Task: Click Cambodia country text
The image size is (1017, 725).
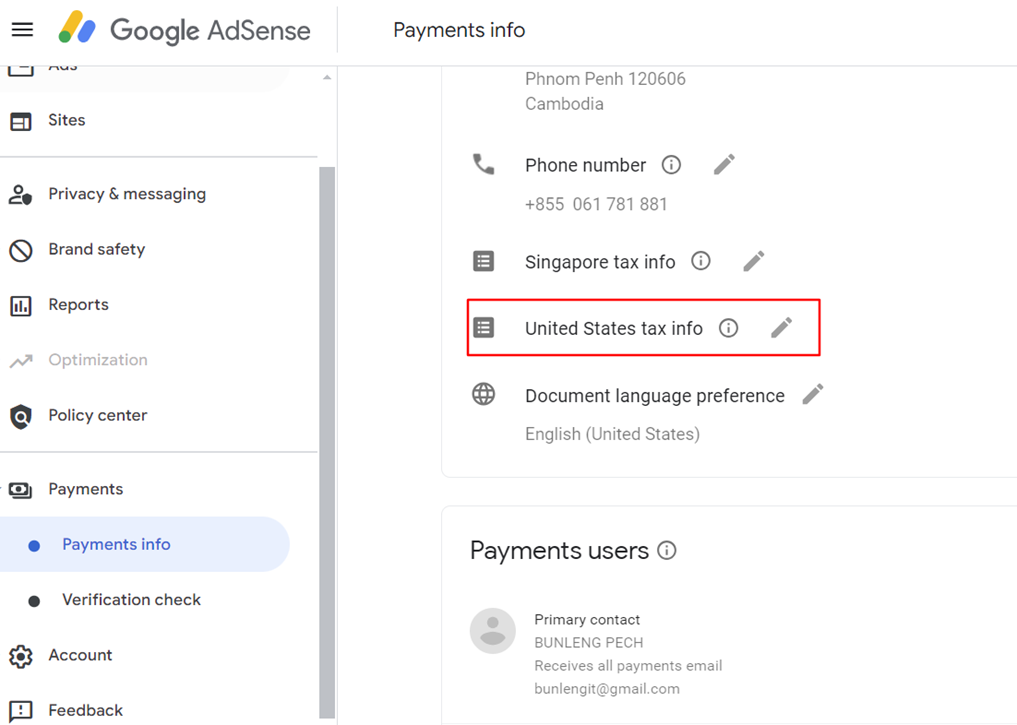Action: (564, 104)
